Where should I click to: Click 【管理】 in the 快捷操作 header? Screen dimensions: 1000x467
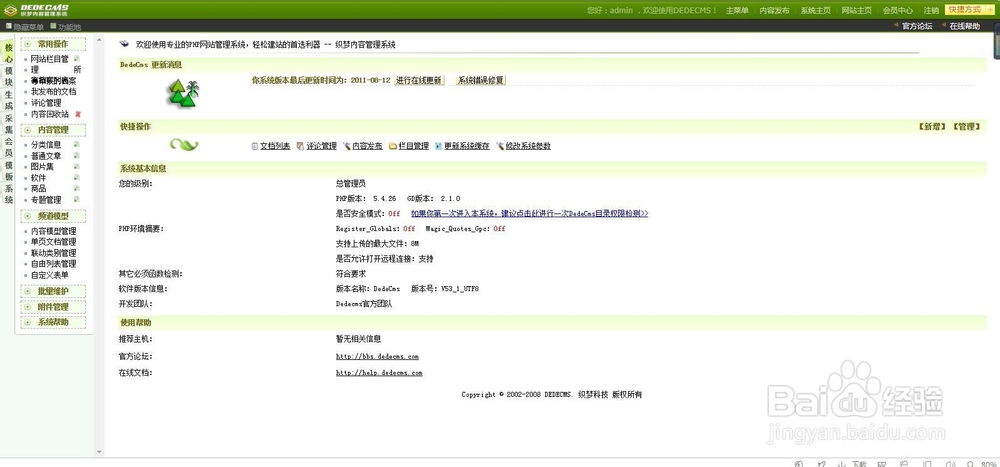[966, 127]
